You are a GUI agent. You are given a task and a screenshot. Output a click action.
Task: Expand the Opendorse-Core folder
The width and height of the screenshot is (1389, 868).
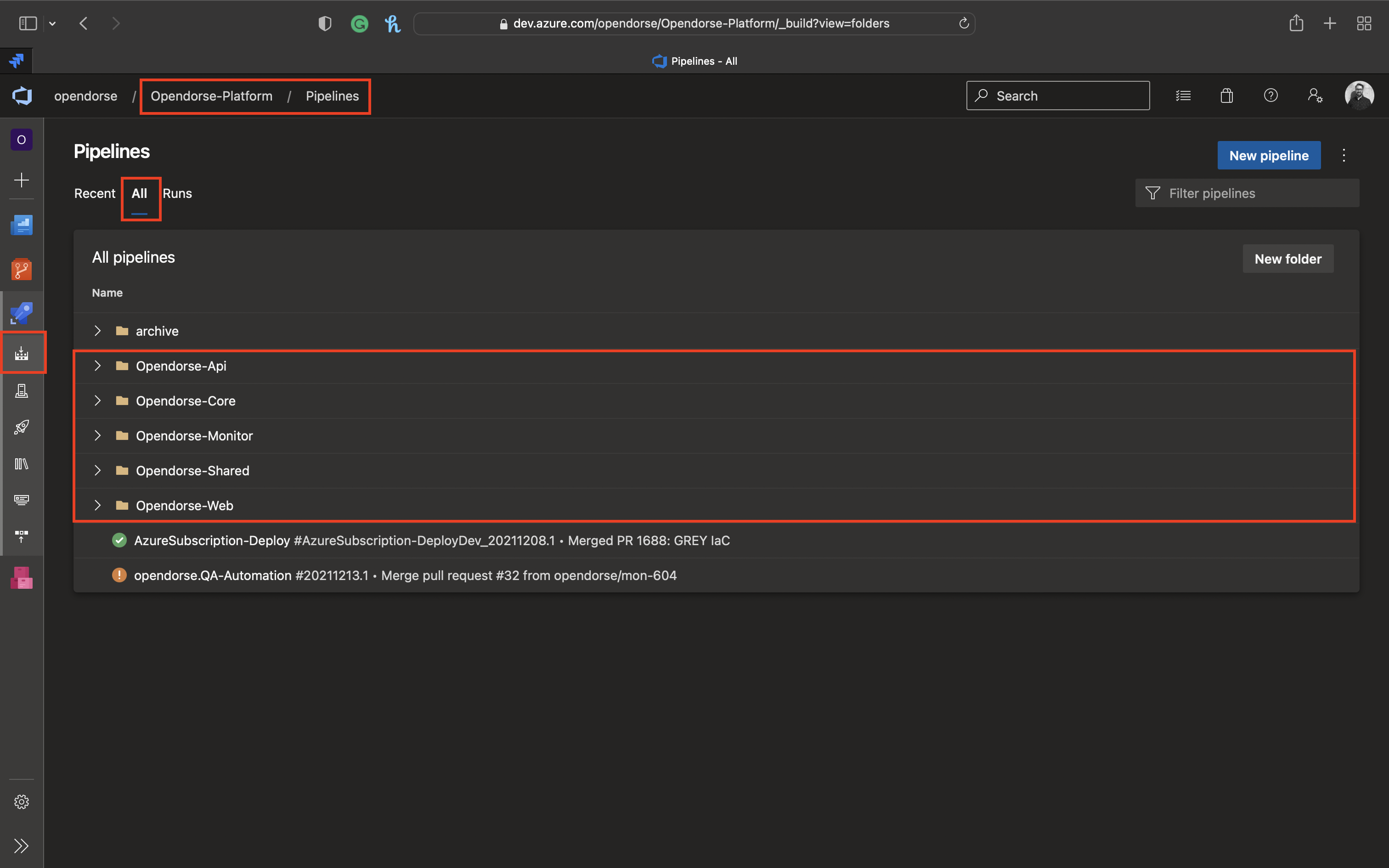pyautogui.click(x=98, y=400)
